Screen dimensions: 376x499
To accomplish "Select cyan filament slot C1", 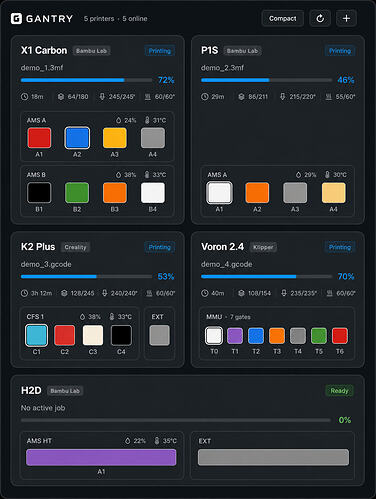I will tap(36, 335).
